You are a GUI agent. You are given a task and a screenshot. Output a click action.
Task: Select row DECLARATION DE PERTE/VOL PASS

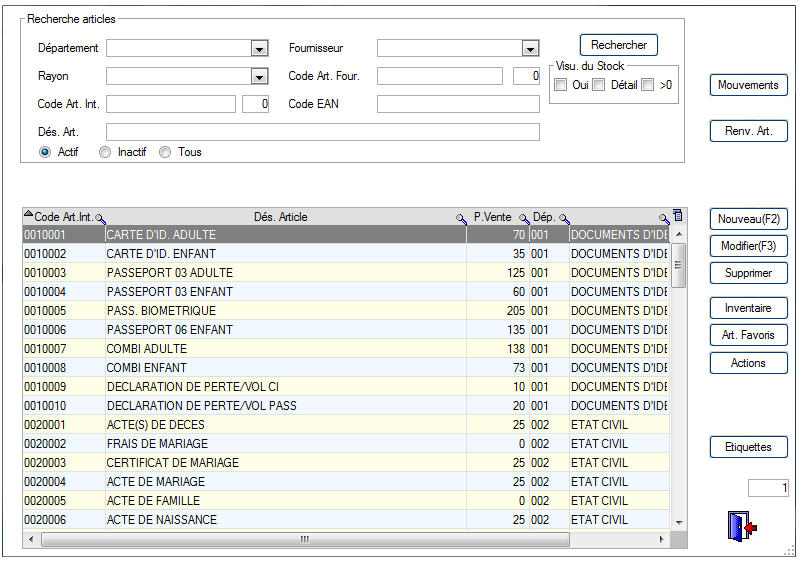[346, 405]
